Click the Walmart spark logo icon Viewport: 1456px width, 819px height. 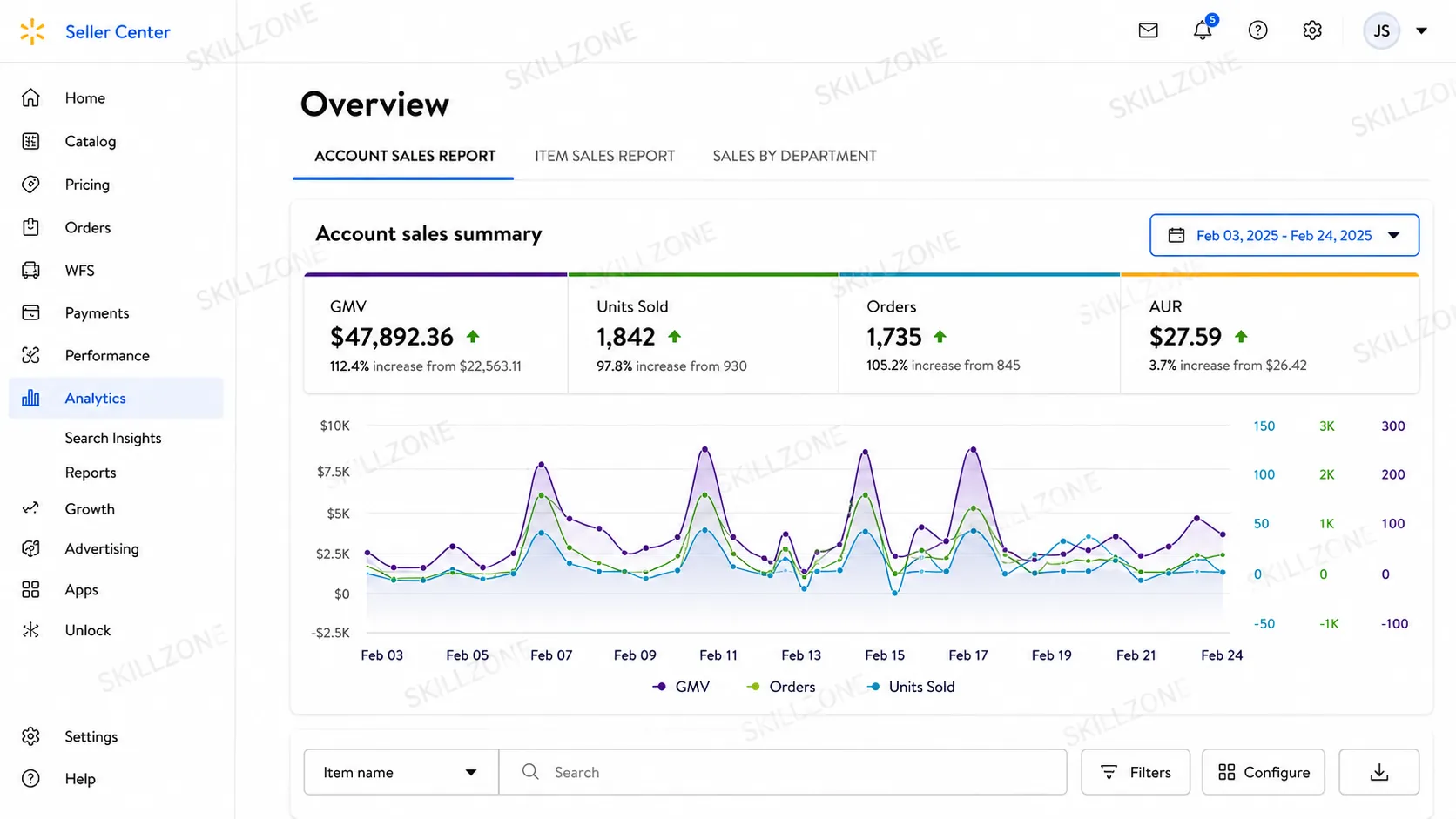click(x=32, y=31)
